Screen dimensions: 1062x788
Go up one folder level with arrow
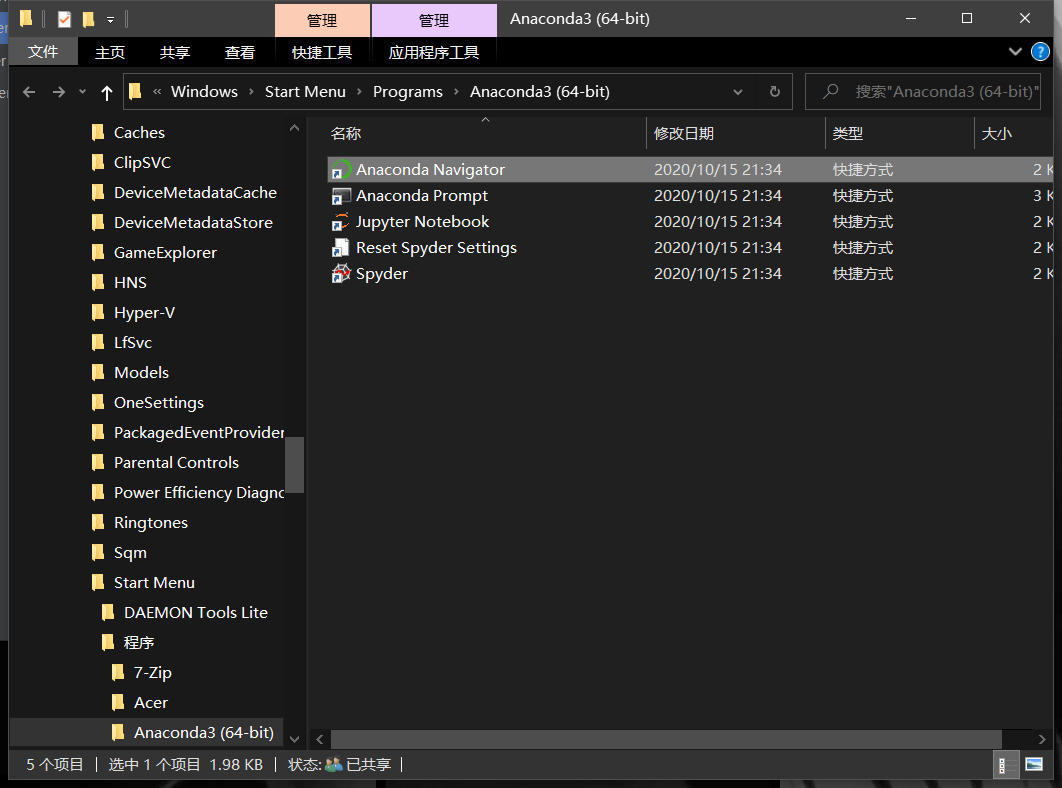click(106, 92)
